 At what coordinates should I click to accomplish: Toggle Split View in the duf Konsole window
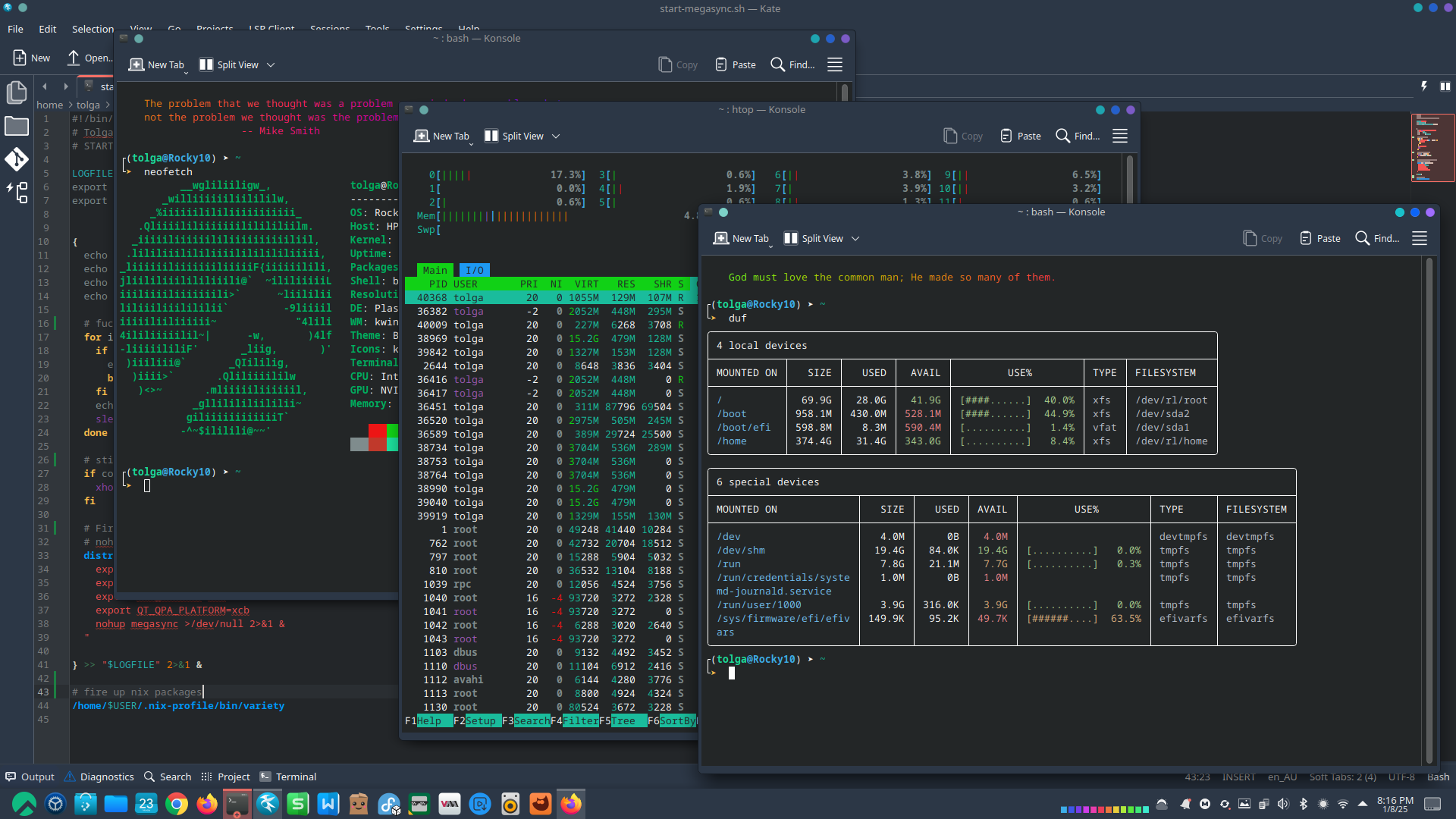[814, 238]
